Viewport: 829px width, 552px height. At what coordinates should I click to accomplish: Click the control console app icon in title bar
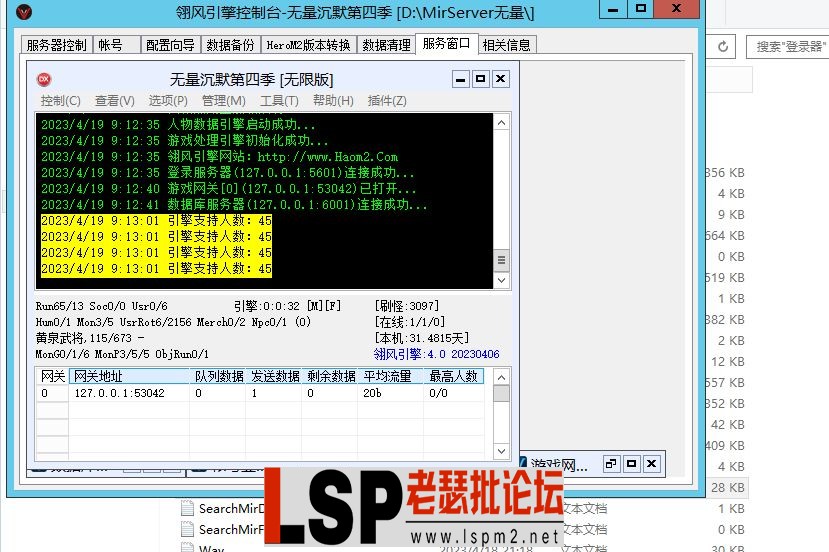coord(24,12)
